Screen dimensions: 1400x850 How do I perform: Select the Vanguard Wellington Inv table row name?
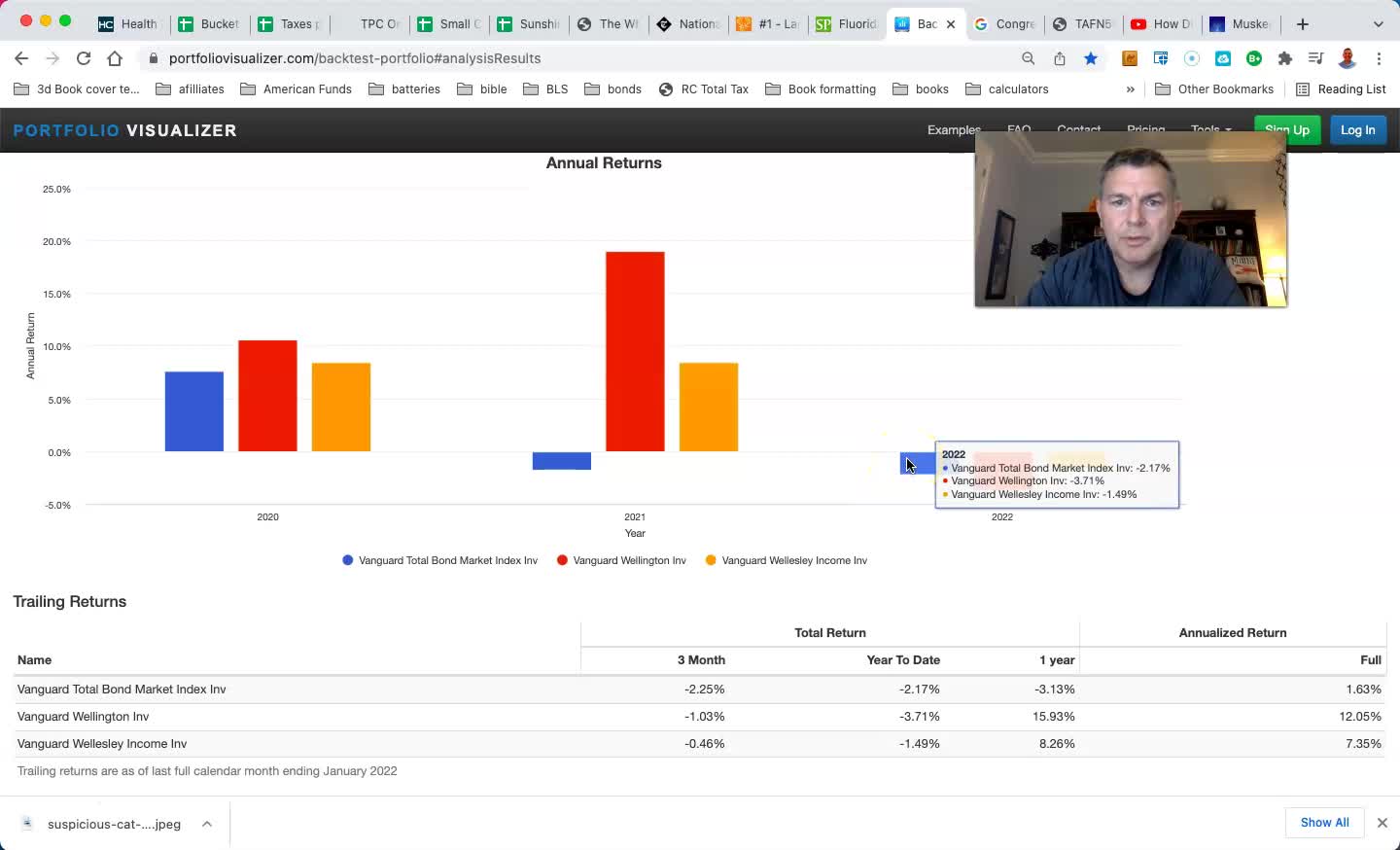tap(83, 717)
